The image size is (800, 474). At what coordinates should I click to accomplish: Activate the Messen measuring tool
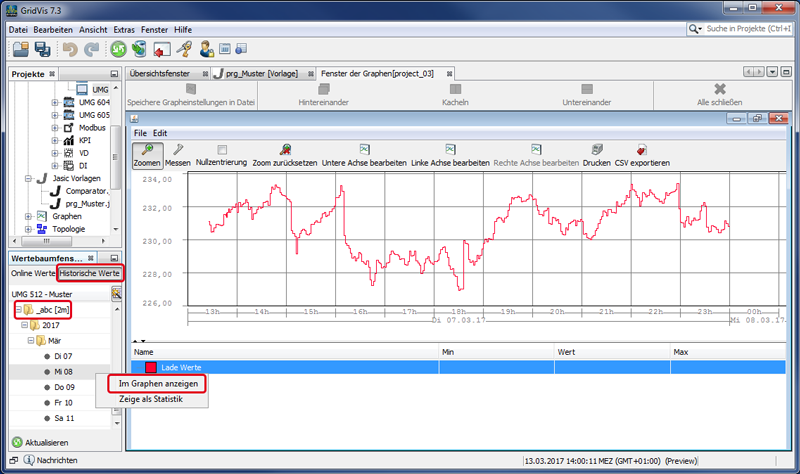[x=178, y=149]
